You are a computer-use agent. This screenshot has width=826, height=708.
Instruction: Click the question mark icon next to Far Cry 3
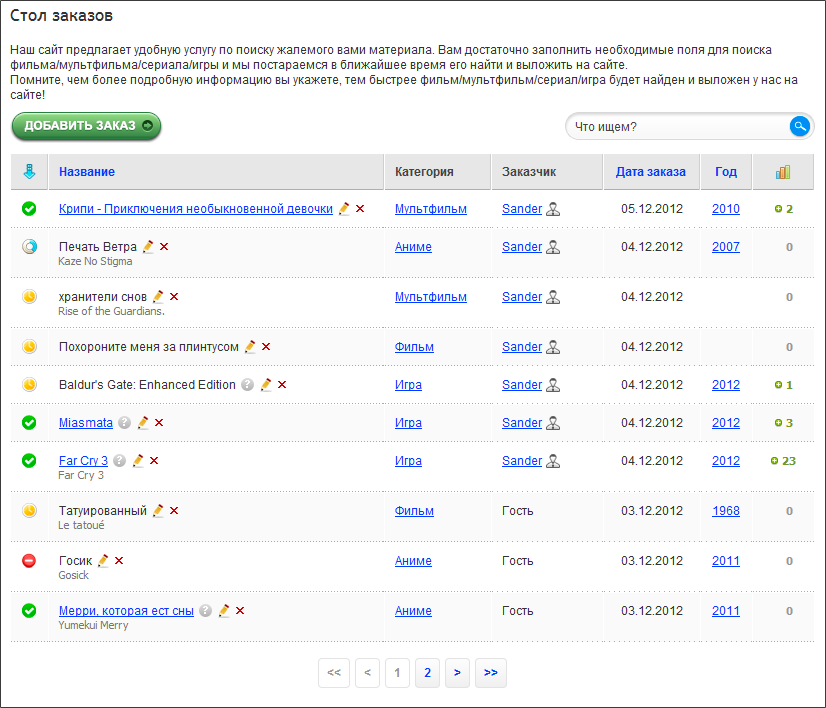(x=119, y=461)
